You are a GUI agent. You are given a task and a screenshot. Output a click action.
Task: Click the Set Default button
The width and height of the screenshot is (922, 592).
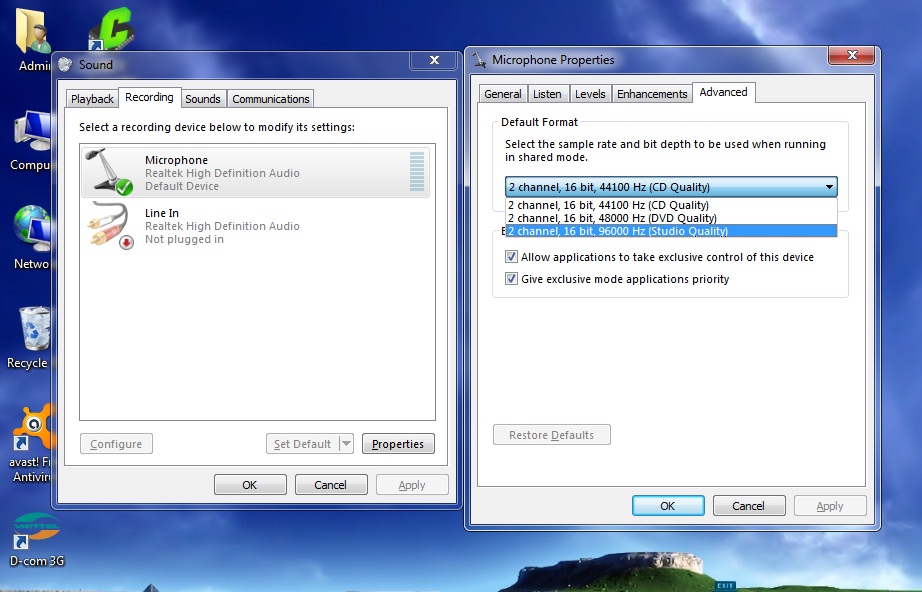303,444
